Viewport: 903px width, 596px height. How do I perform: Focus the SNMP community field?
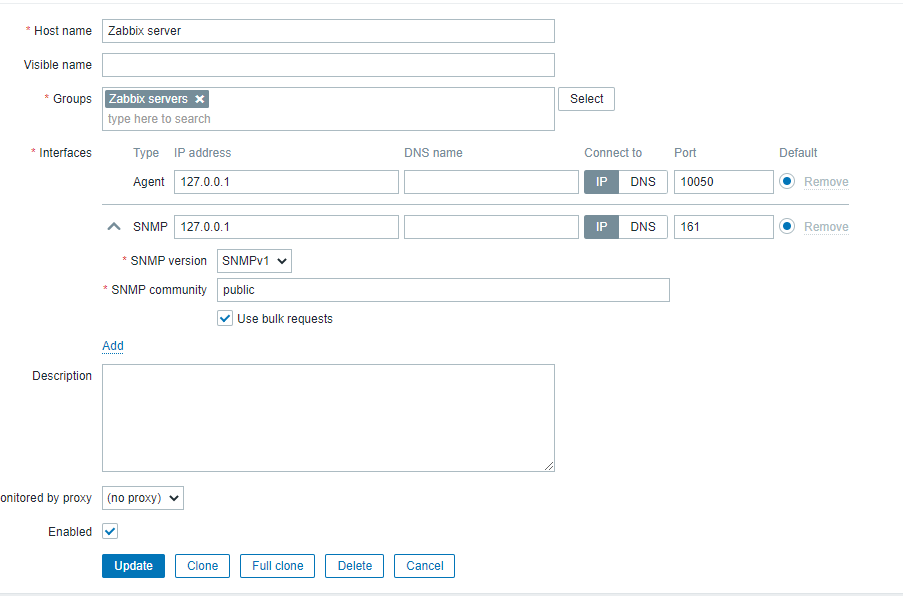pos(443,290)
